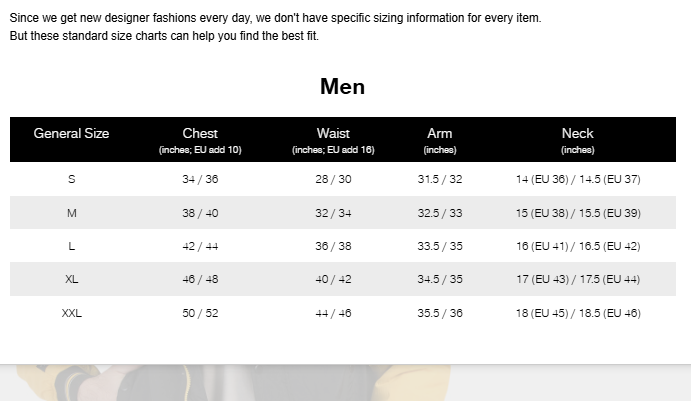Click the Men heading above the chart
This screenshot has height=401, width=691.
342,86
